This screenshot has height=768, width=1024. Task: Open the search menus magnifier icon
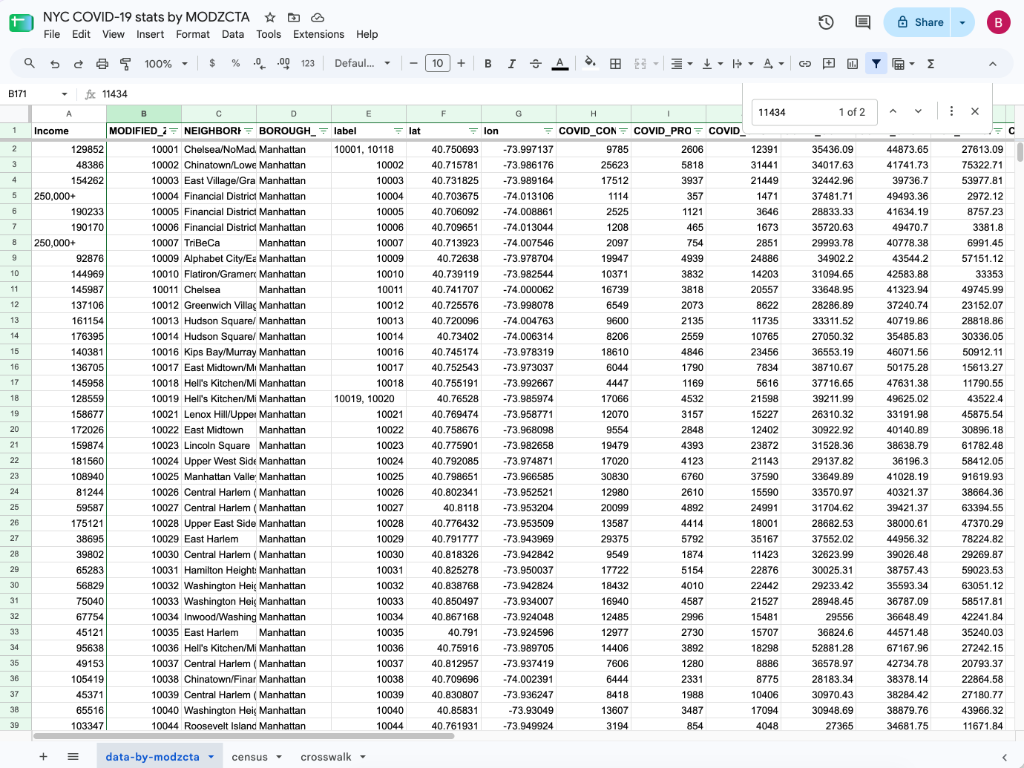tap(29, 63)
